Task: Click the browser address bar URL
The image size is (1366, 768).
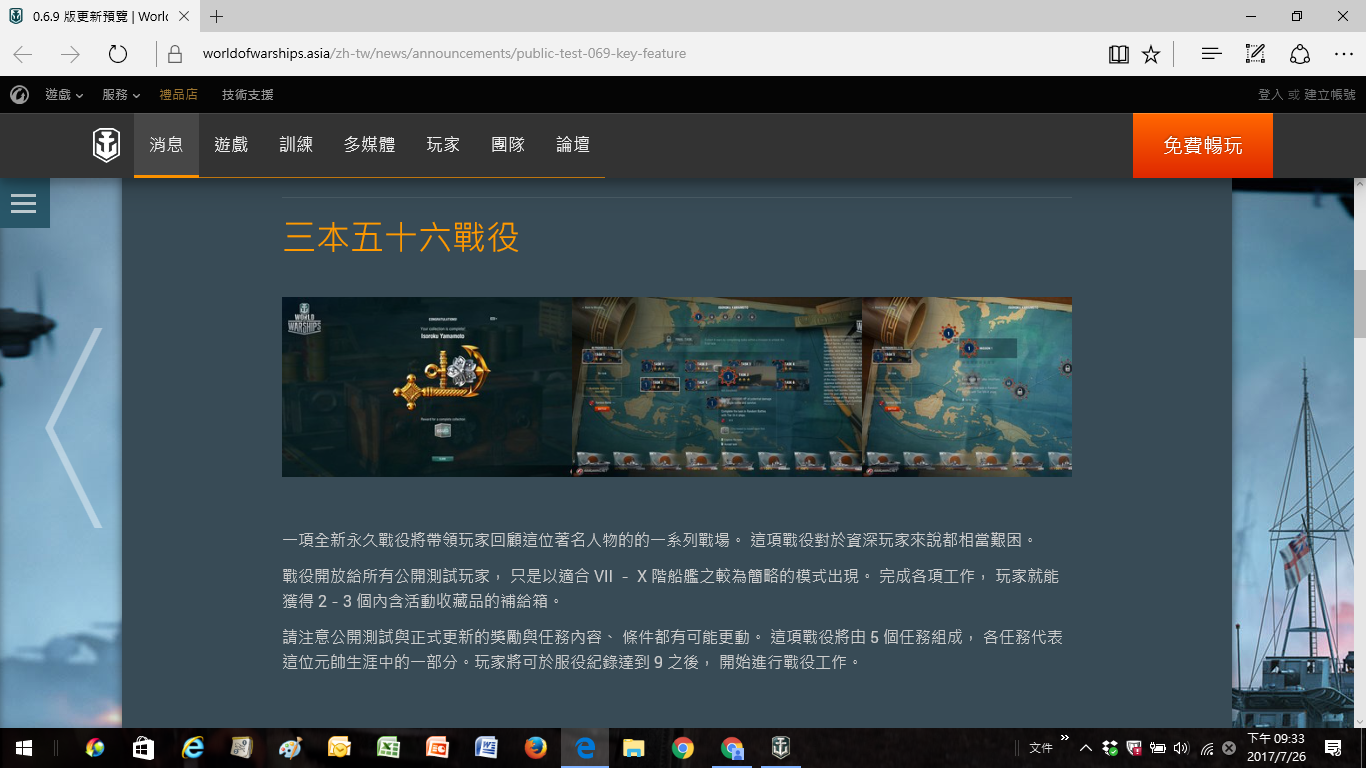Action: [444, 54]
